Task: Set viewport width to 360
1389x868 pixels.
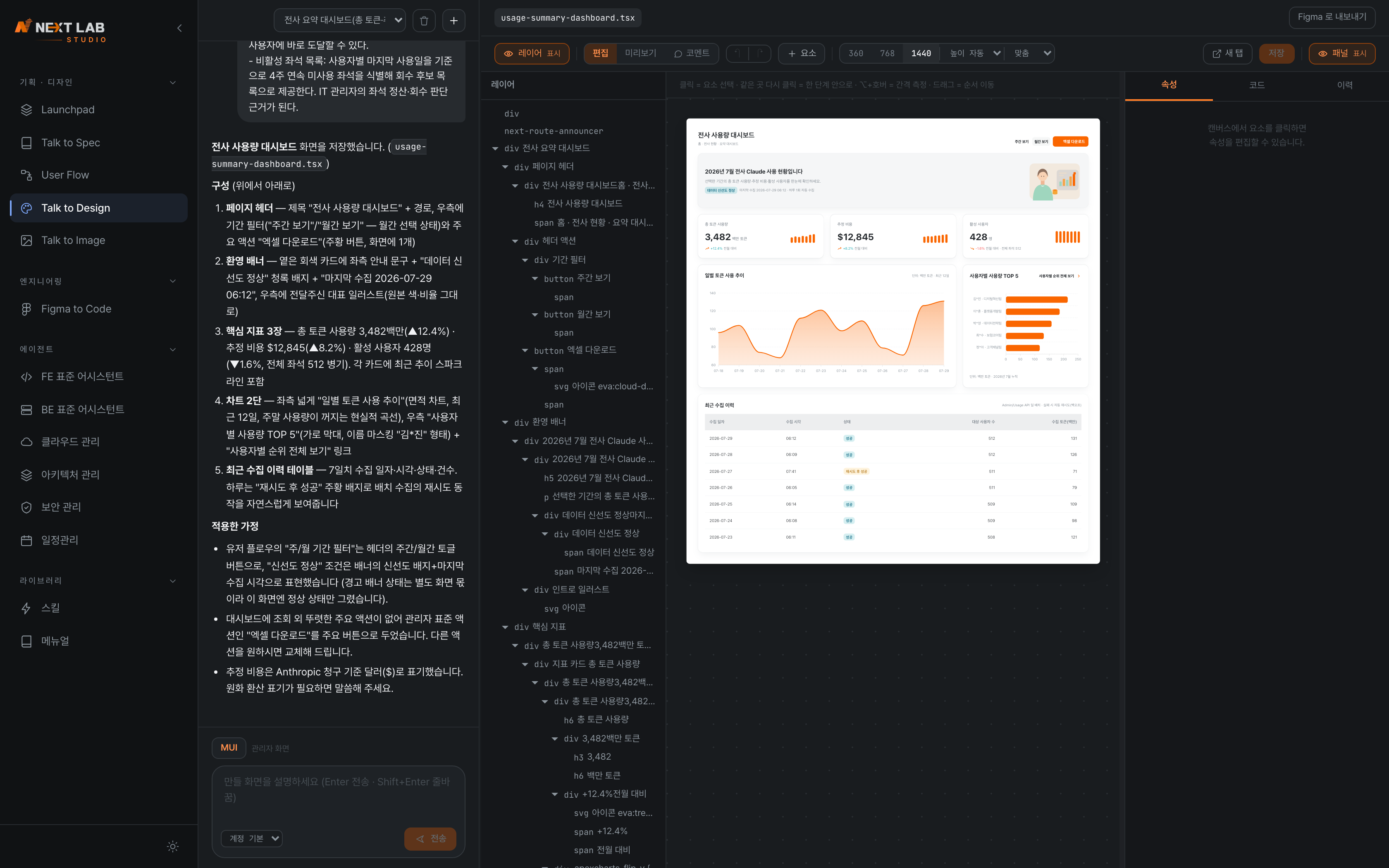Action: [856, 53]
